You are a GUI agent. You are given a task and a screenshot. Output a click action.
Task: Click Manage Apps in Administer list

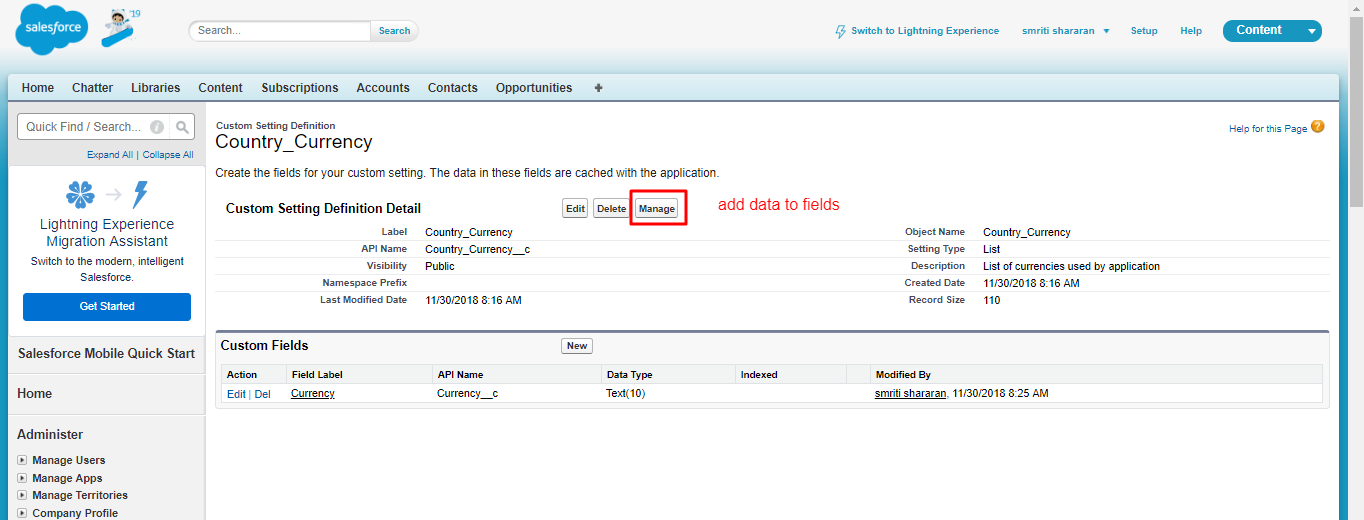pos(67,478)
